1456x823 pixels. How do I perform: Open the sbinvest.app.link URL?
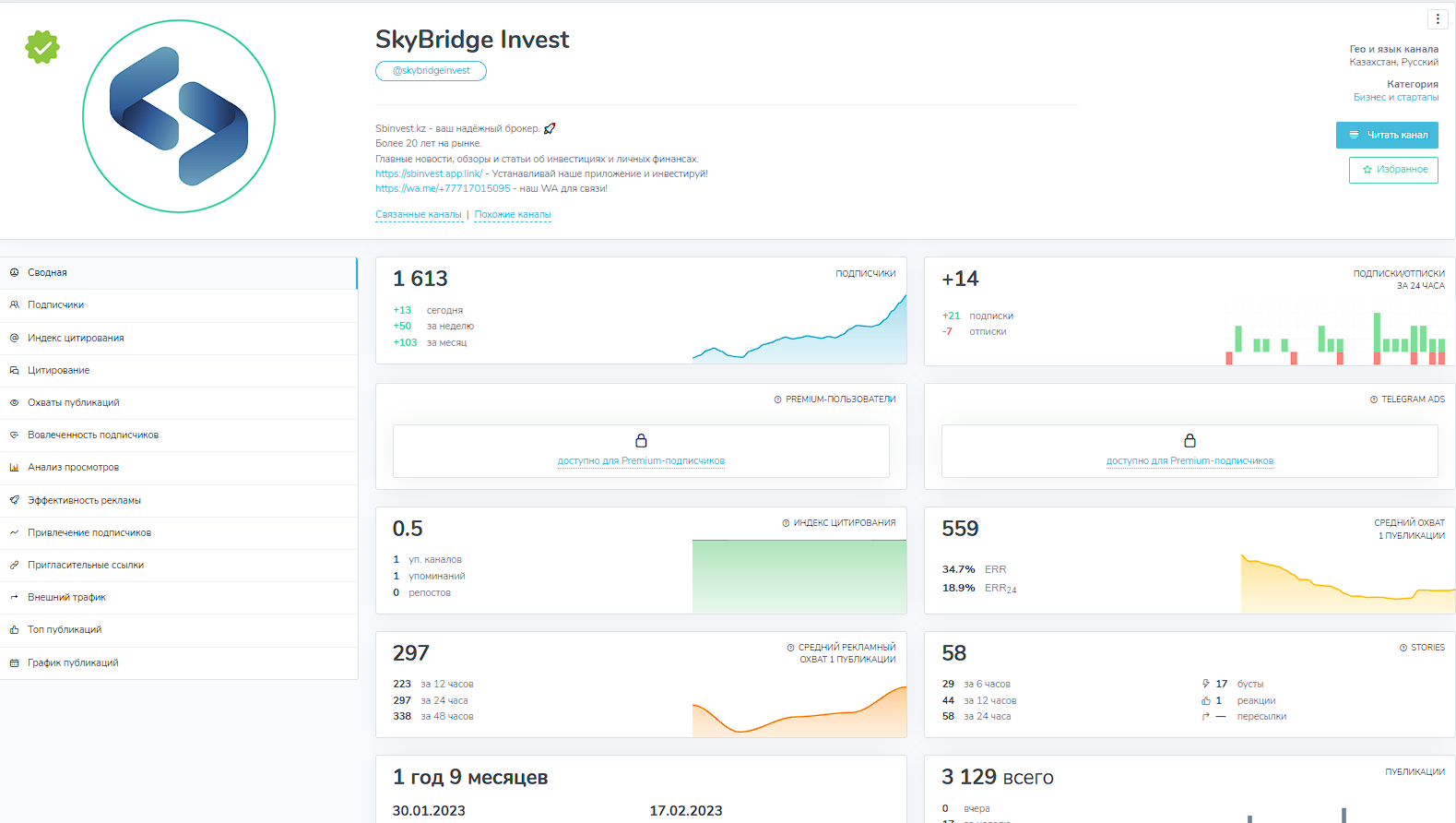pos(429,173)
